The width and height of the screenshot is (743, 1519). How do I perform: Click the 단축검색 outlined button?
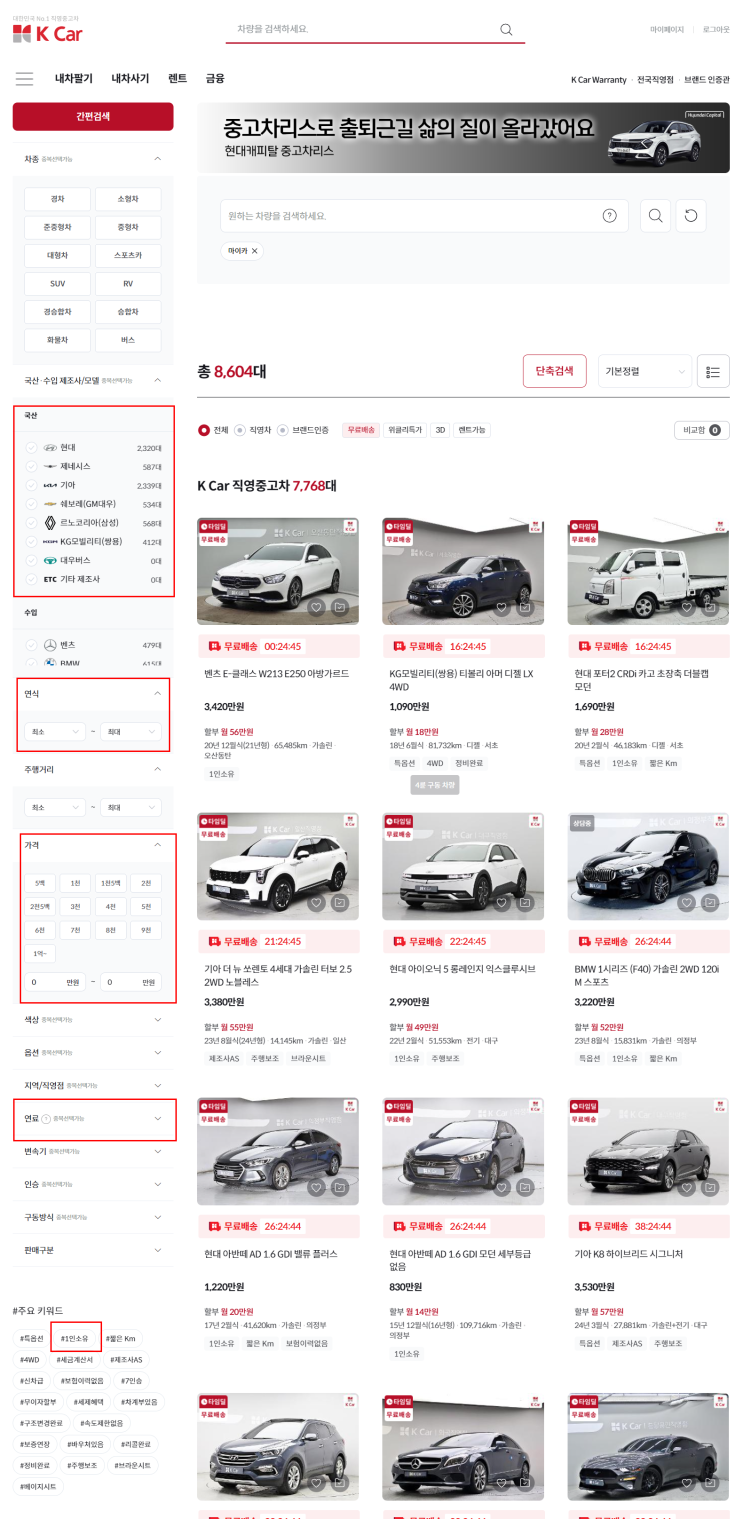click(x=555, y=371)
